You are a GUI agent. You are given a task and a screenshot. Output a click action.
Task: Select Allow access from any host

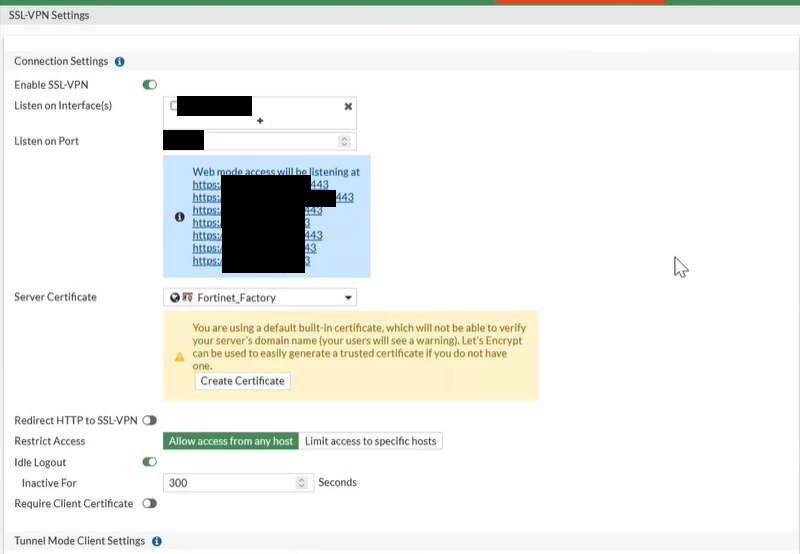[x=231, y=441]
